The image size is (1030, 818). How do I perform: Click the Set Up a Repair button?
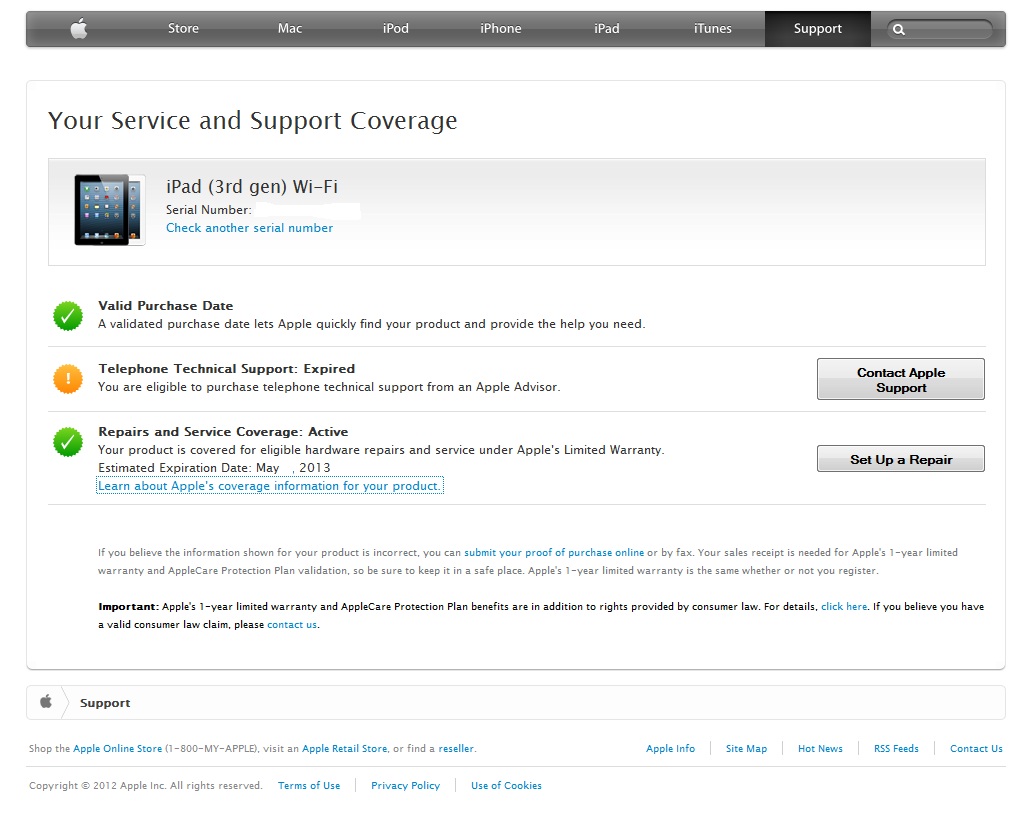[901, 459]
